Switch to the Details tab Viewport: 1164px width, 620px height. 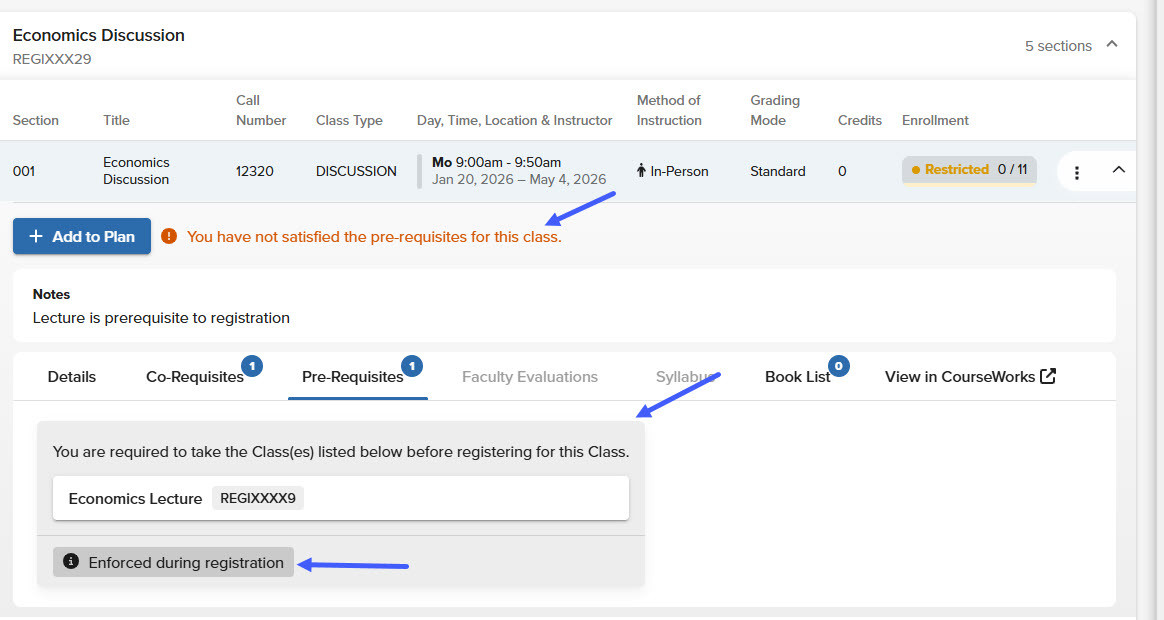click(x=72, y=377)
